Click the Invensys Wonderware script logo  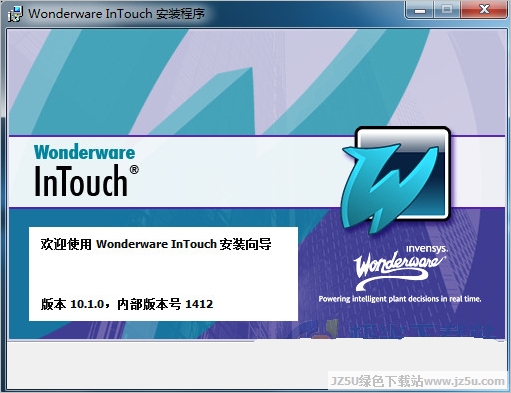tap(400, 268)
